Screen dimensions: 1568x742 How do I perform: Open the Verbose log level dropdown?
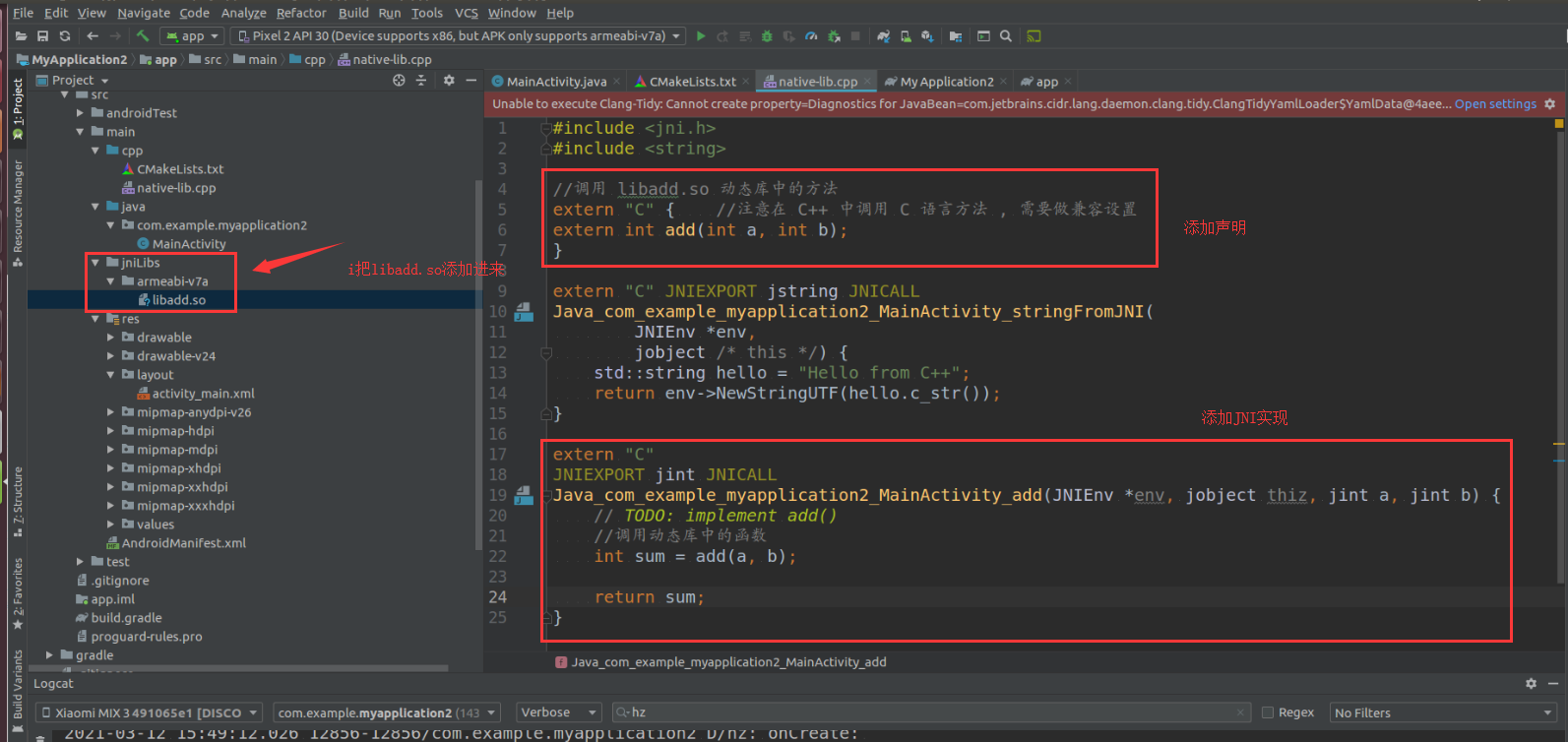559,712
